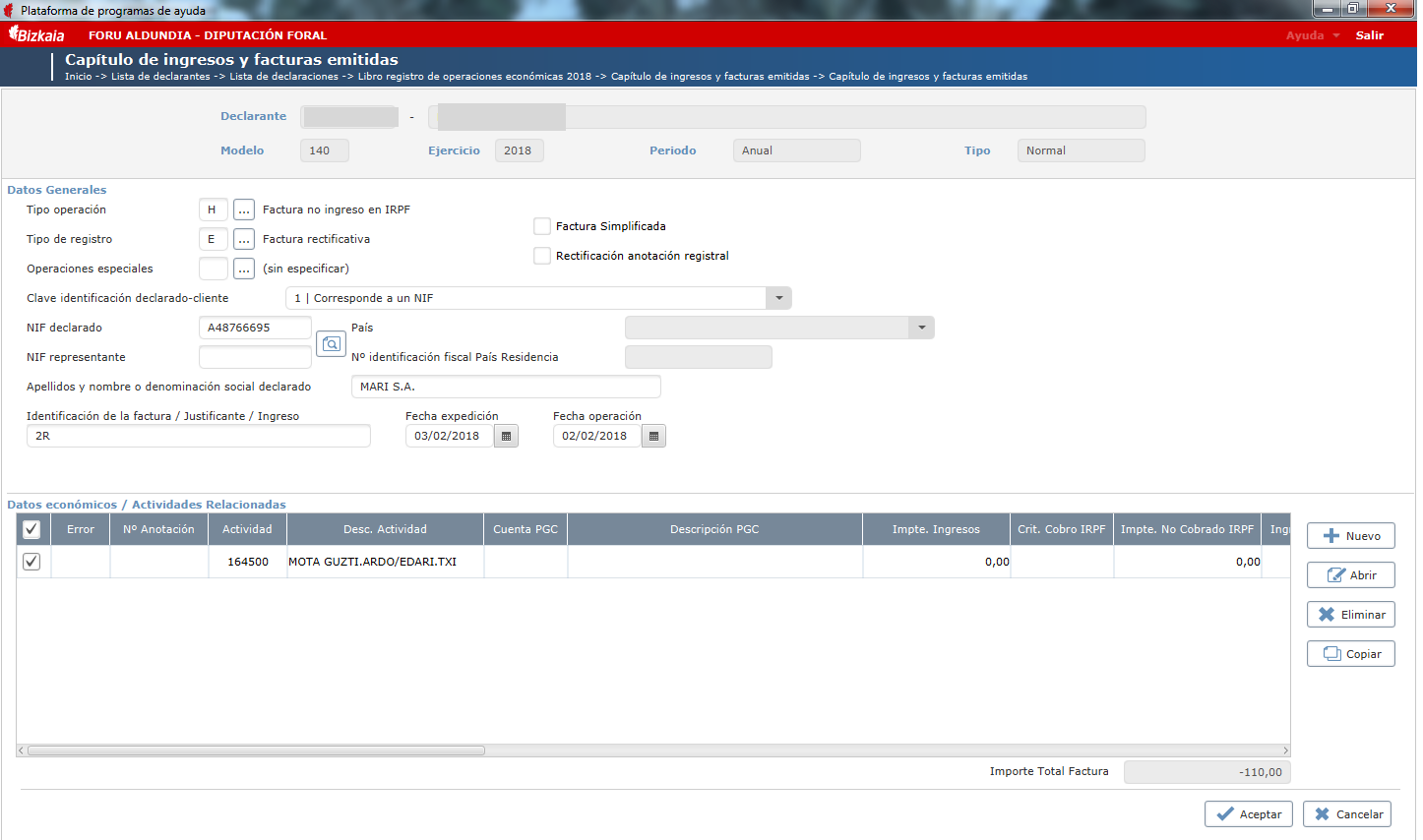Click the Fecha operación date field
This screenshot has width=1423, height=840.
pos(597,436)
